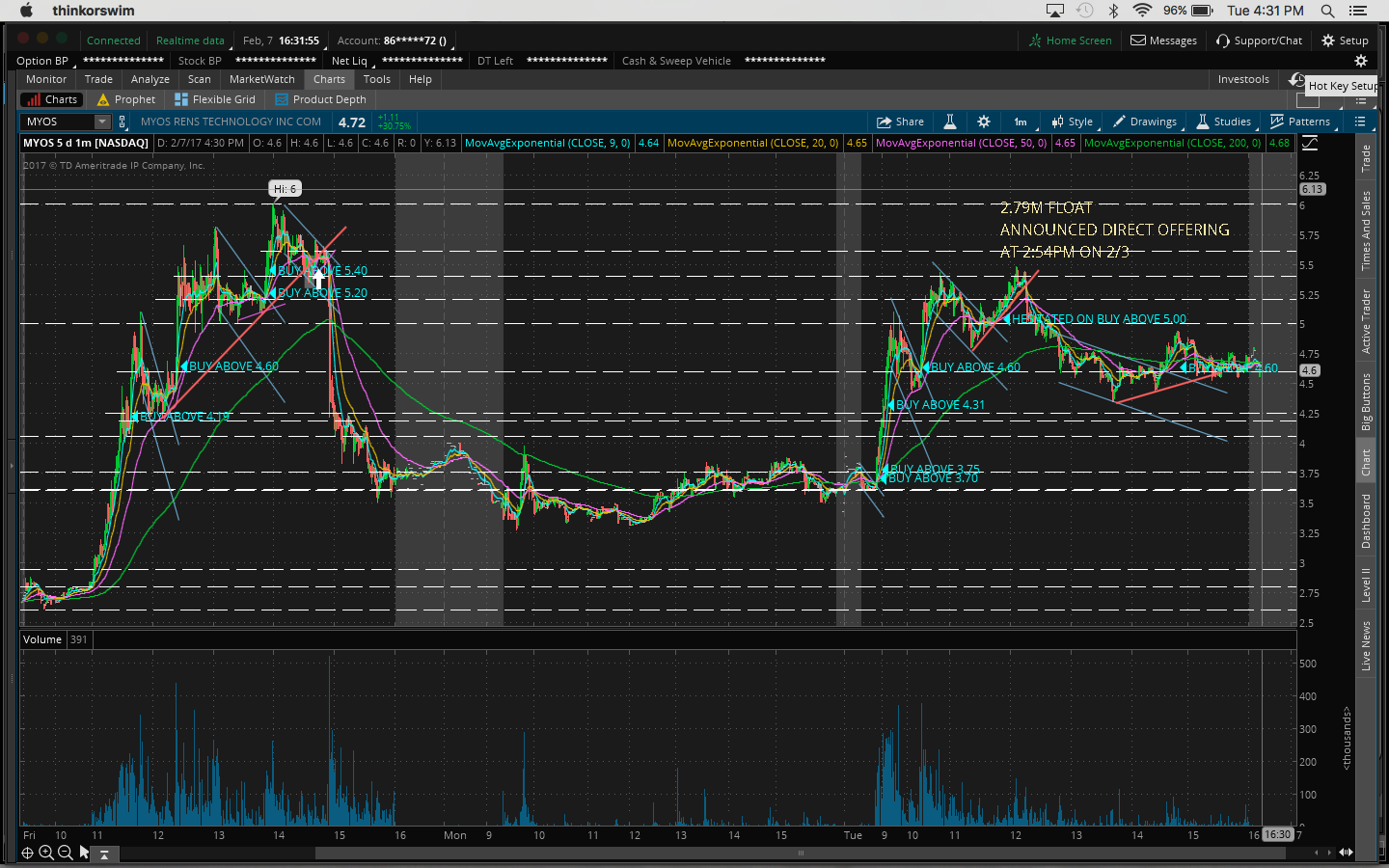The image size is (1389, 868).
Task: Click the Realtime data status
Action: [x=190, y=41]
